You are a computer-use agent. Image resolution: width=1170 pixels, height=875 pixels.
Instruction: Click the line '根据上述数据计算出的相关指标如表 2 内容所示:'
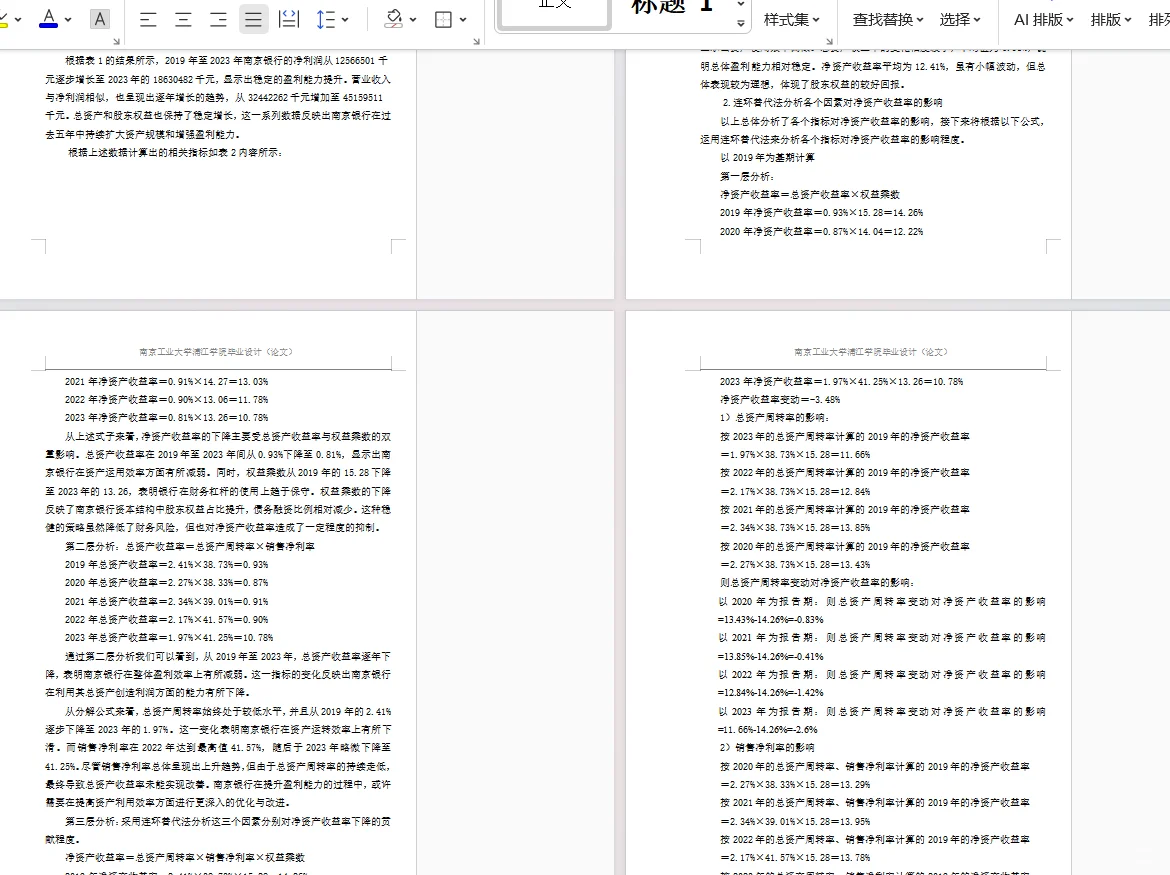pos(175,152)
